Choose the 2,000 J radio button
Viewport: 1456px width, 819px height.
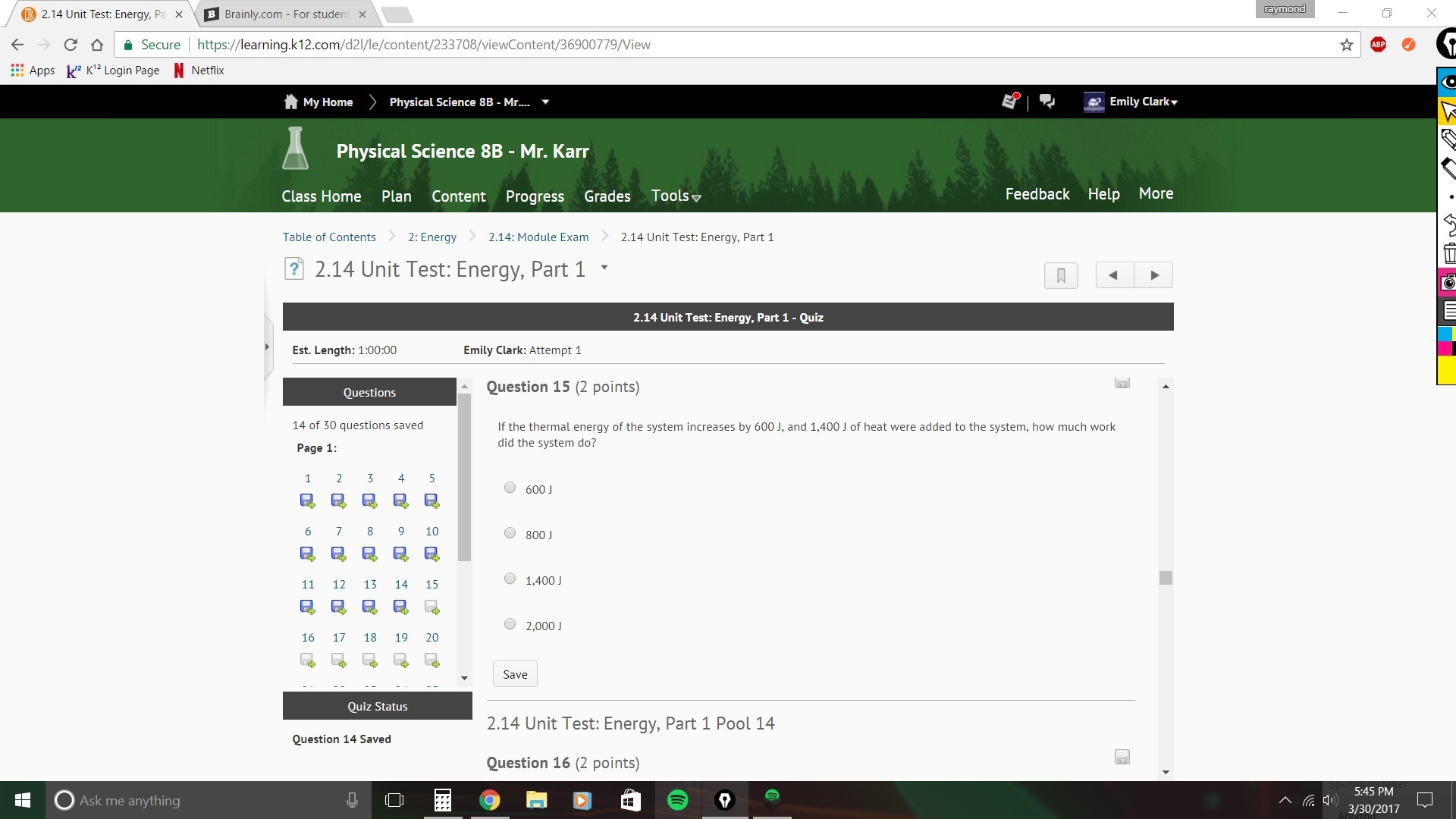pos(510,624)
